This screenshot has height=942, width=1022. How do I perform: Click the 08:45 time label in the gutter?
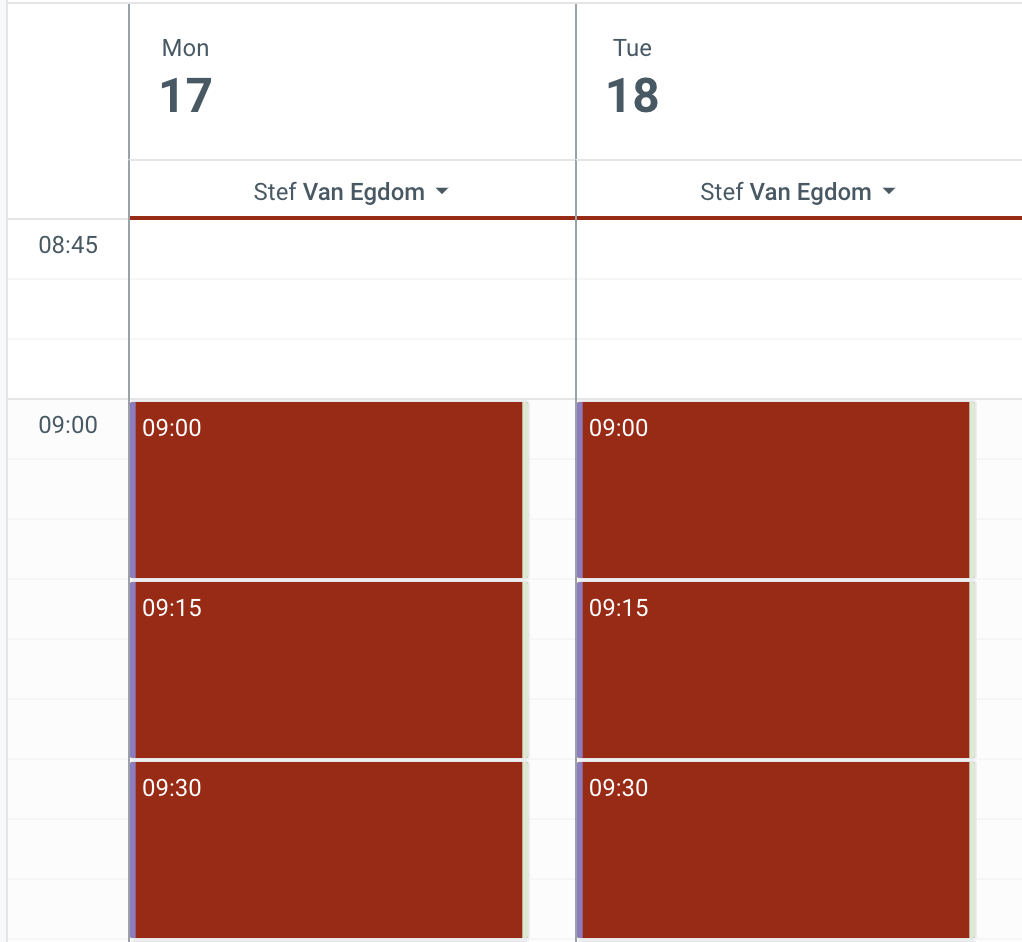click(68, 245)
